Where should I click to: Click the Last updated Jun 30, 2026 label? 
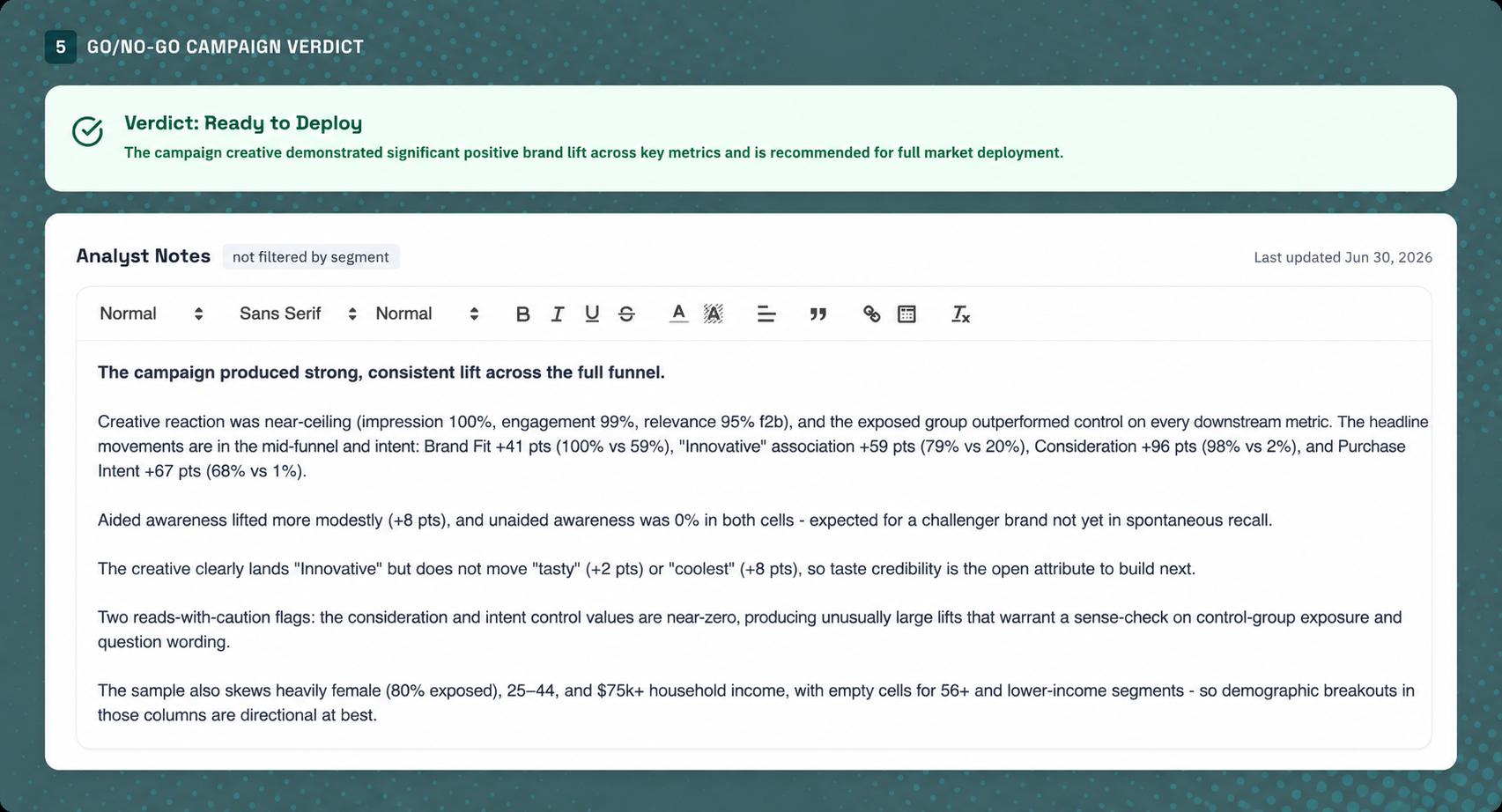1343,257
